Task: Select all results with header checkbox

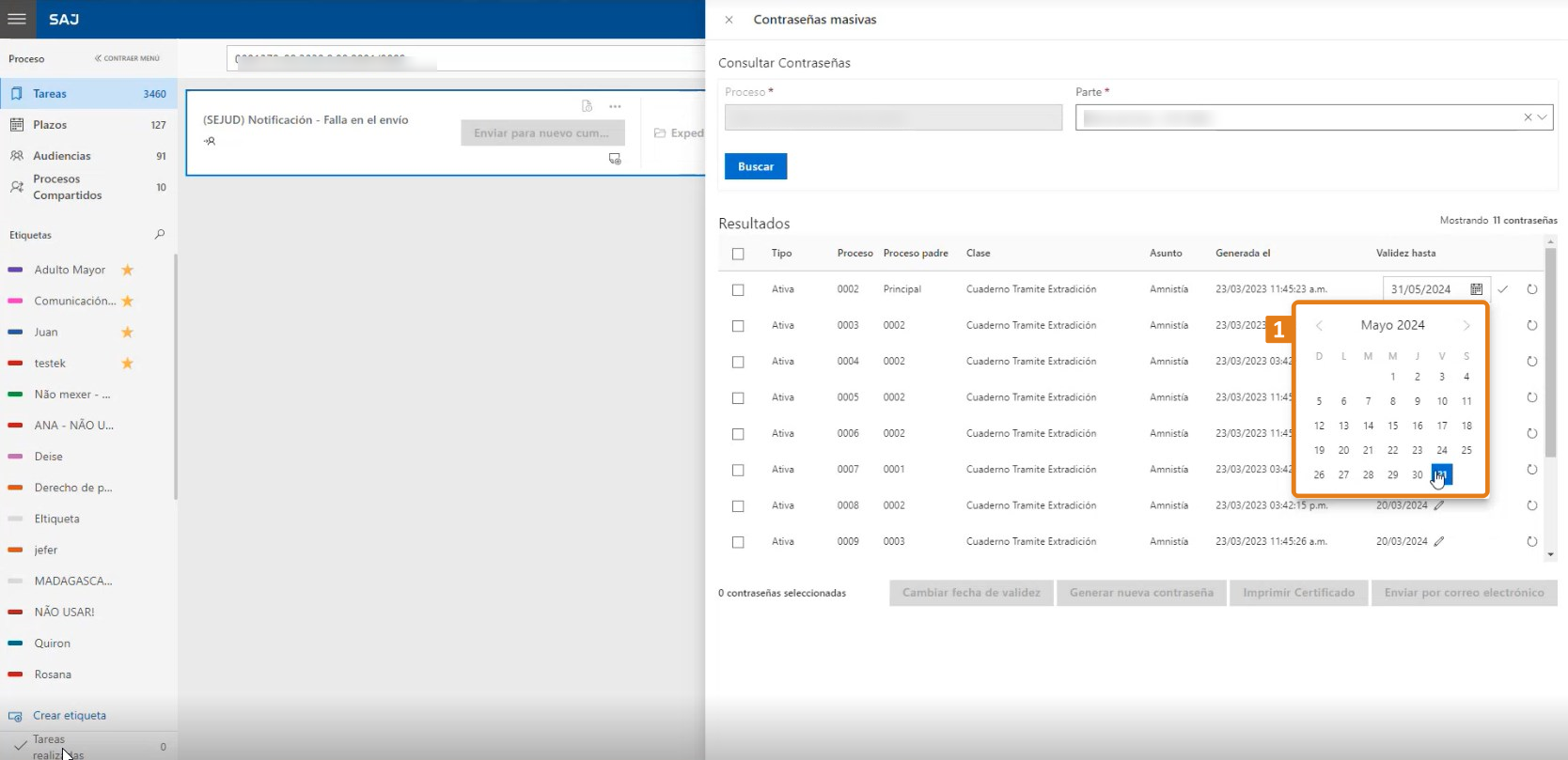Action: tap(738, 254)
